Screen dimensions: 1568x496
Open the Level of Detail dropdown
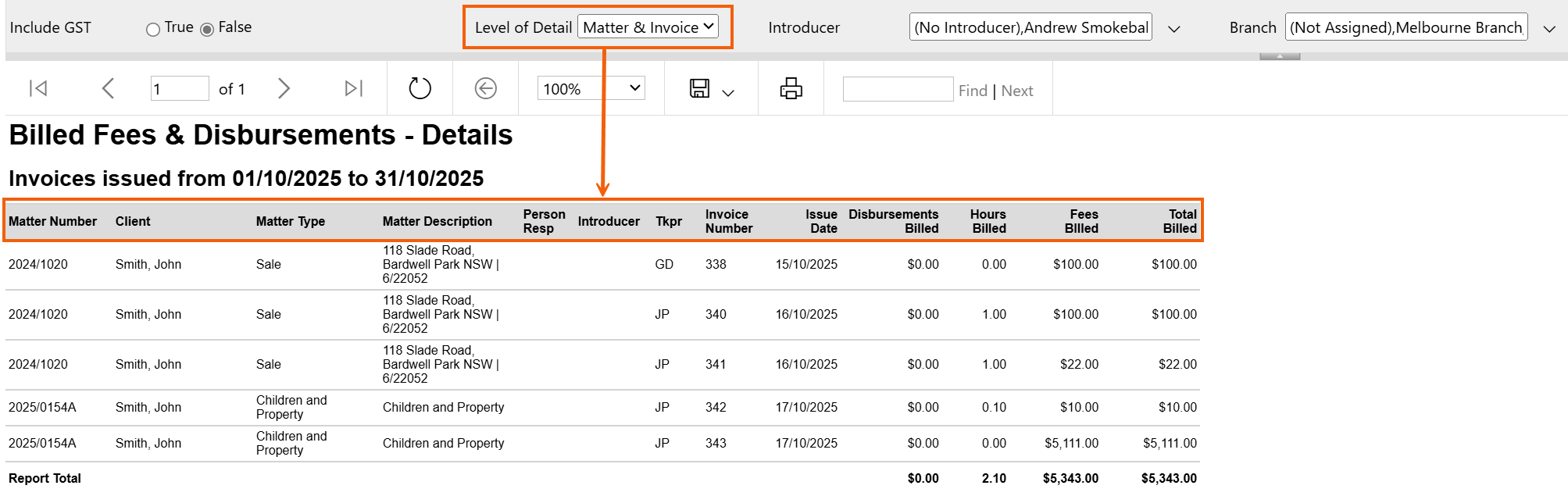[x=648, y=27]
